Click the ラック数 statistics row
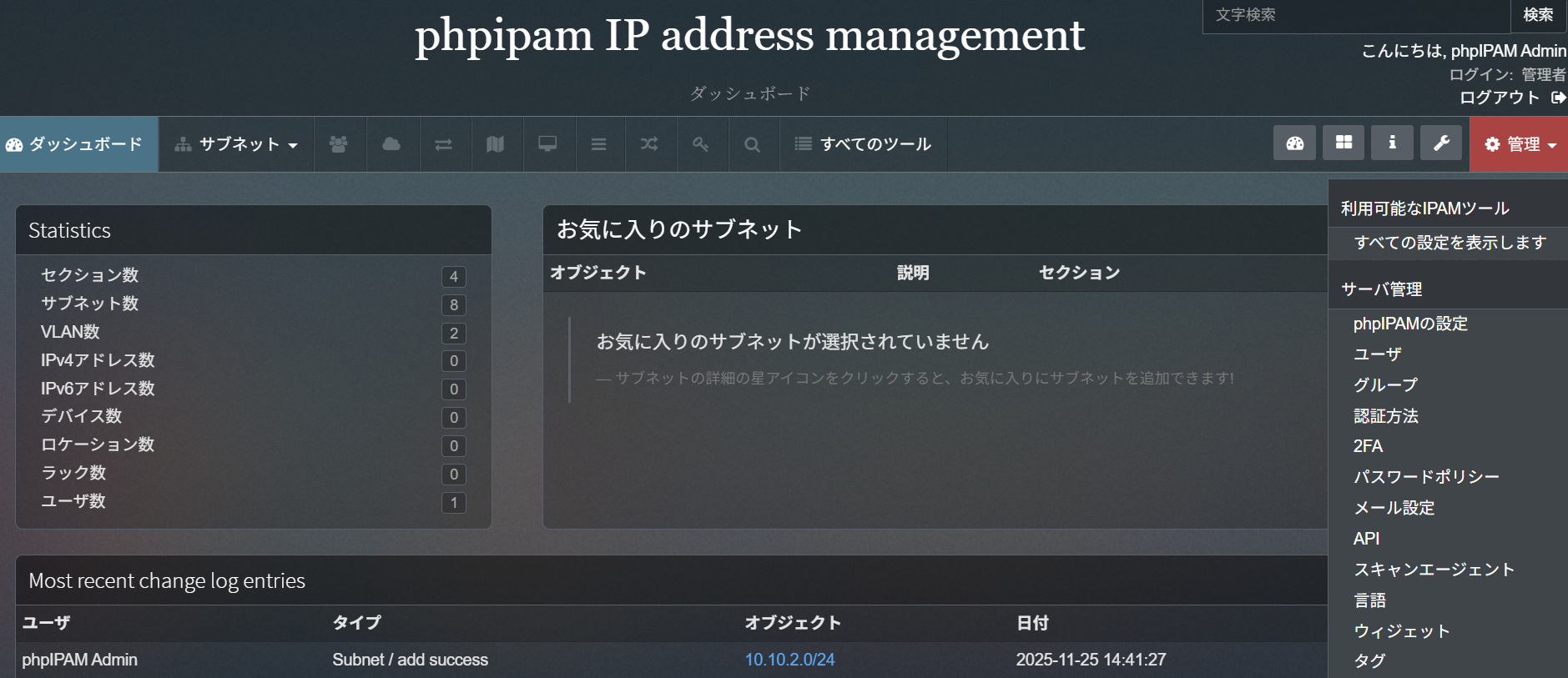 tap(254, 473)
